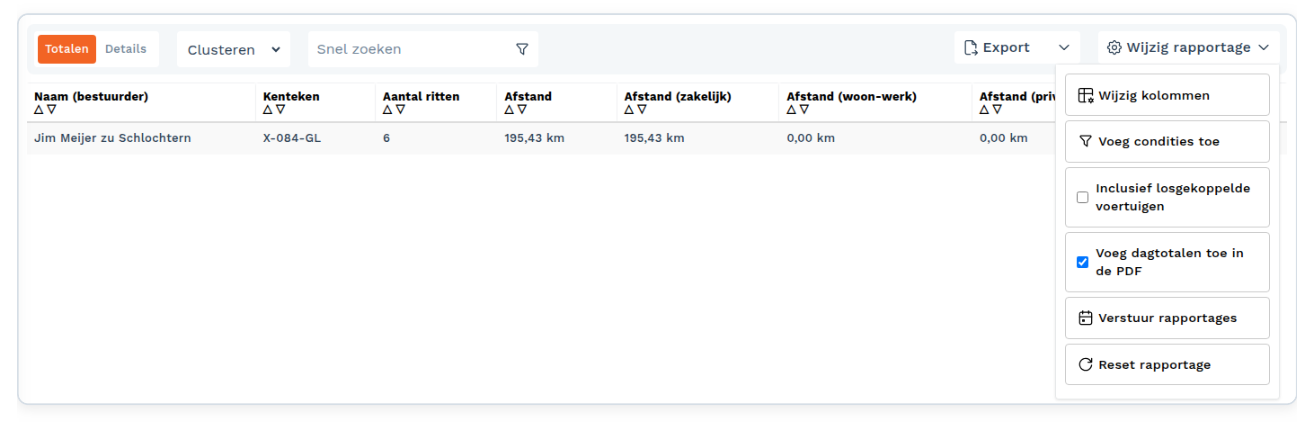1314x425 pixels.
Task: Click the Naam (bestuurder) column header
Action: [91, 97]
